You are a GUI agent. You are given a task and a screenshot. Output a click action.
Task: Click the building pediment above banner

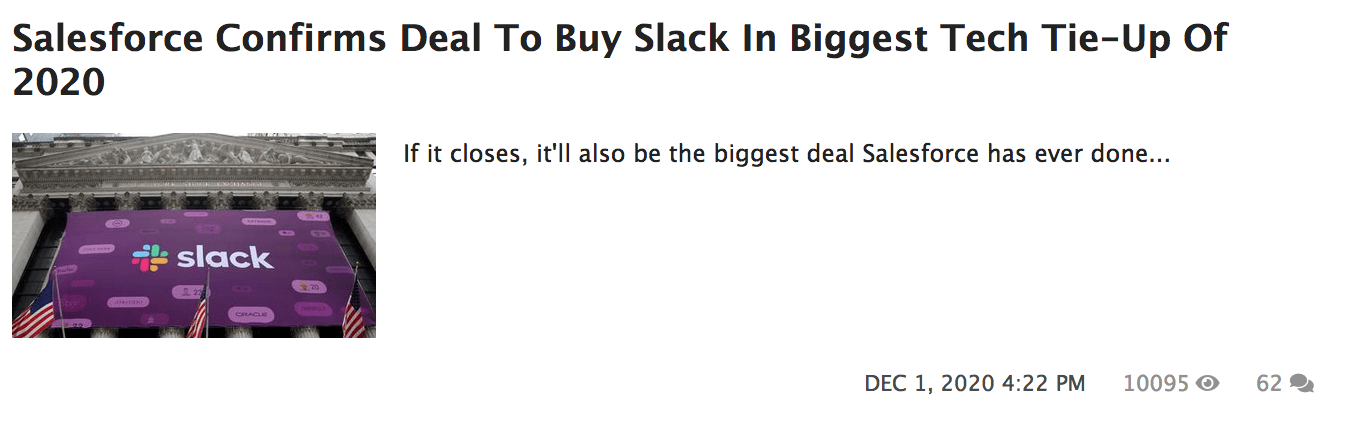(x=194, y=155)
